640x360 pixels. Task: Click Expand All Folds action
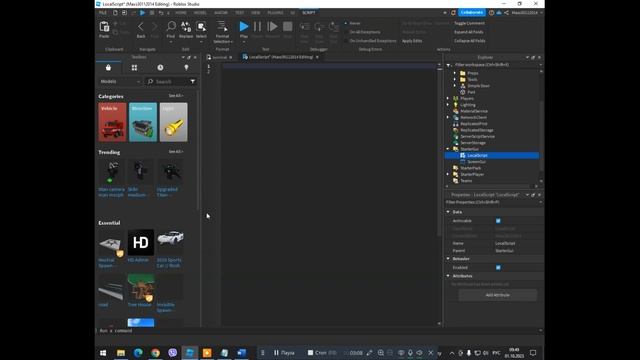[469, 32]
